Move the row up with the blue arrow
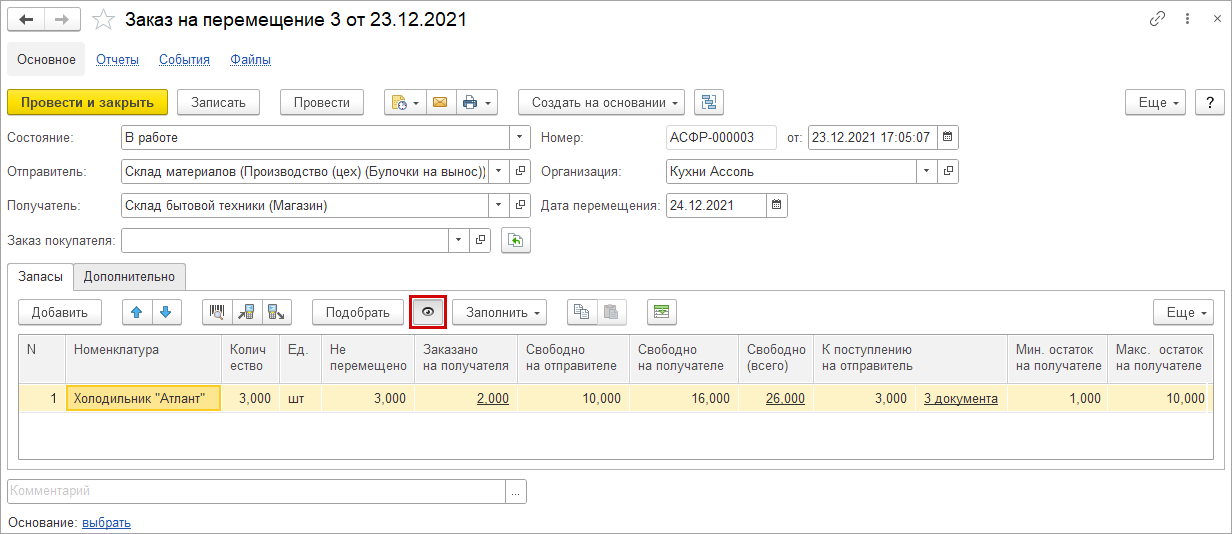 [137, 312]
